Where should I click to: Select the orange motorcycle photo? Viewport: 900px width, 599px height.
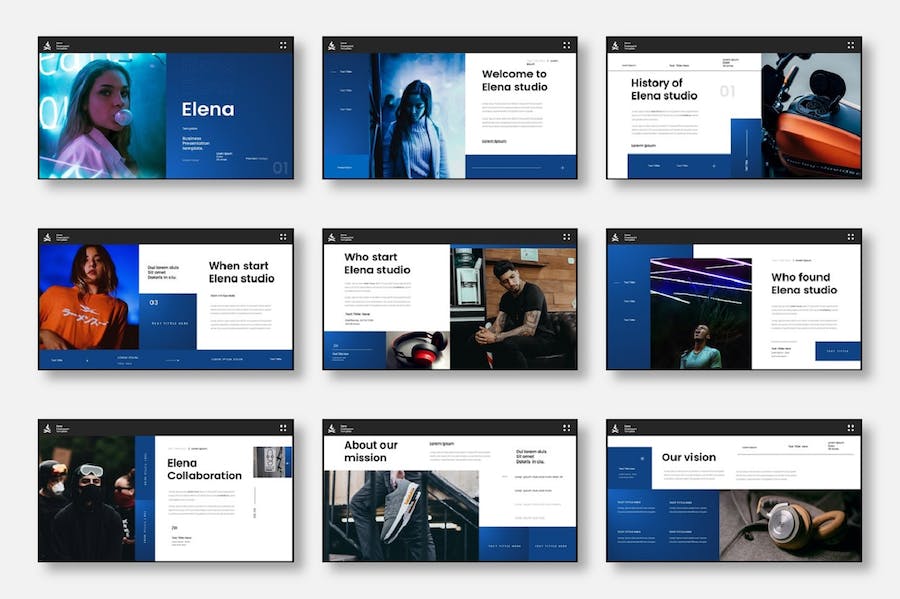point(811,115)
